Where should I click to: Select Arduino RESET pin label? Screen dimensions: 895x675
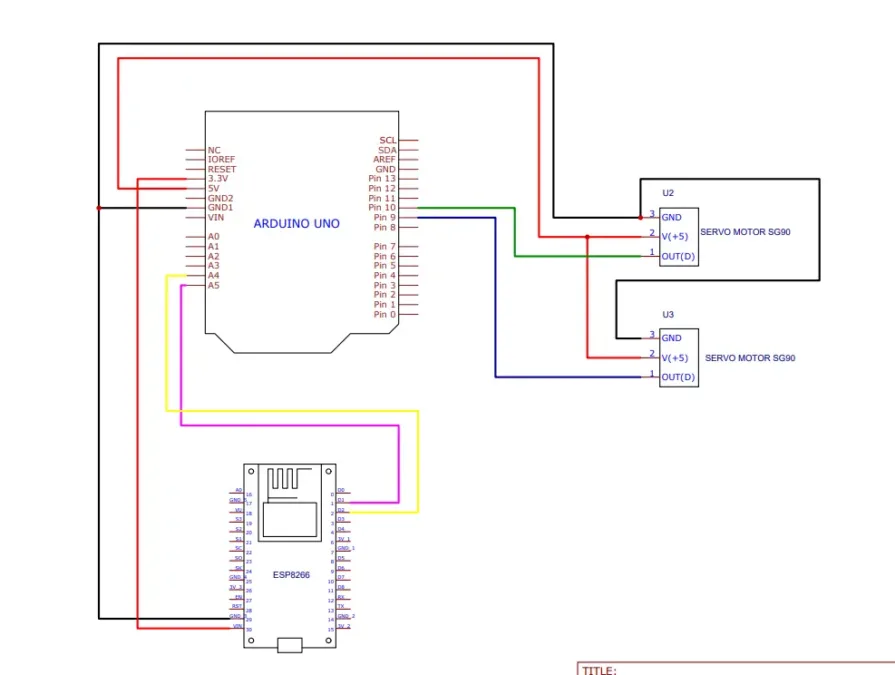coord(222,169)
